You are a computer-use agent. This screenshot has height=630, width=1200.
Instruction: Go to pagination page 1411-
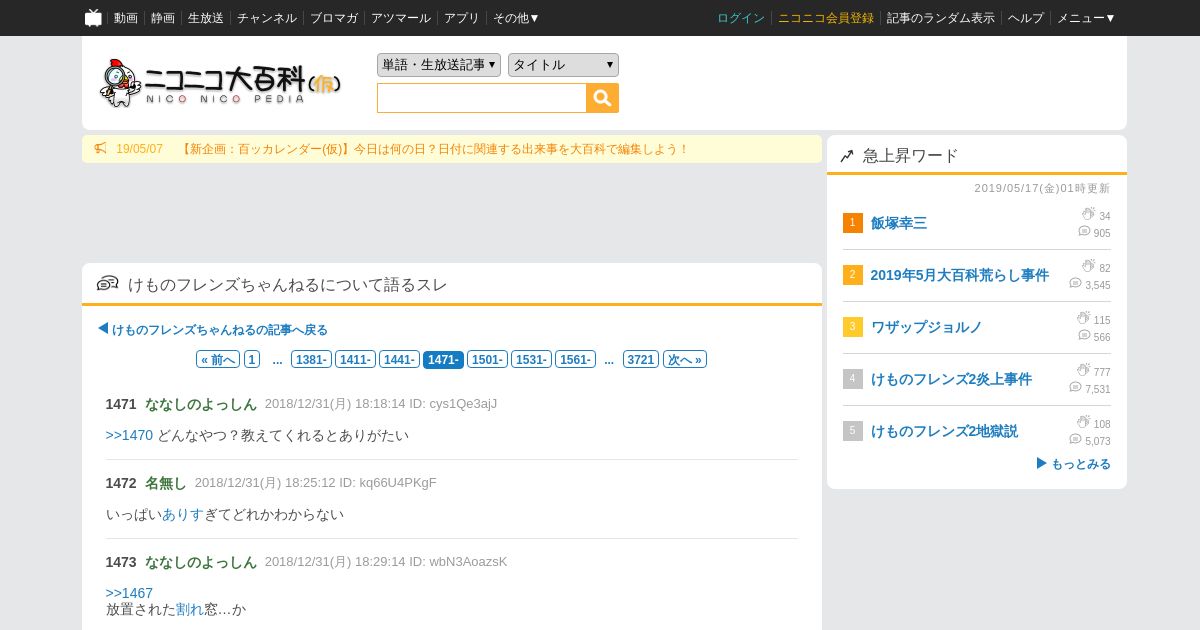point(355,359)
